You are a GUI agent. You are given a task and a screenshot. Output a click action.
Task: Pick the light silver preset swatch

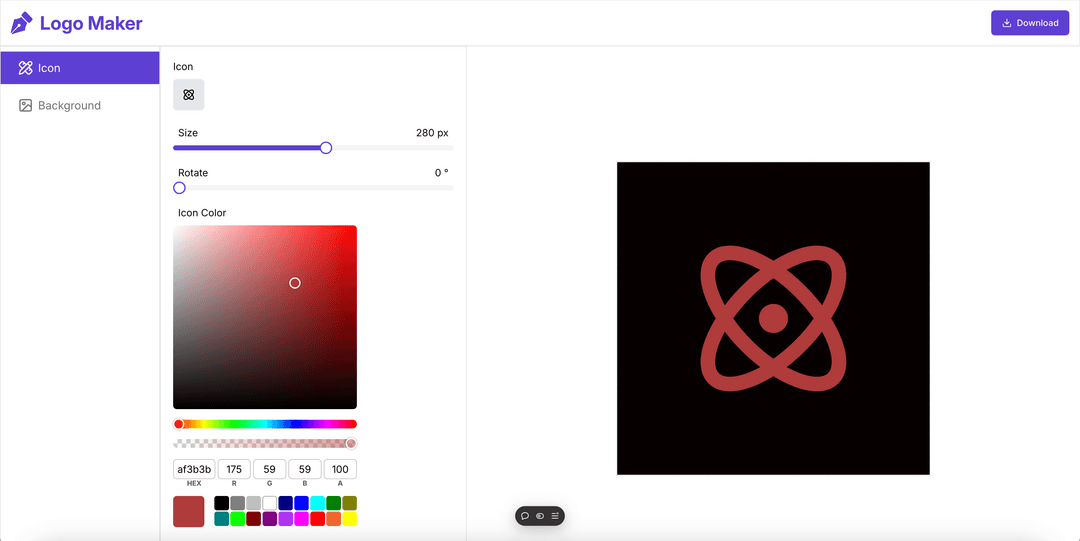253,503
